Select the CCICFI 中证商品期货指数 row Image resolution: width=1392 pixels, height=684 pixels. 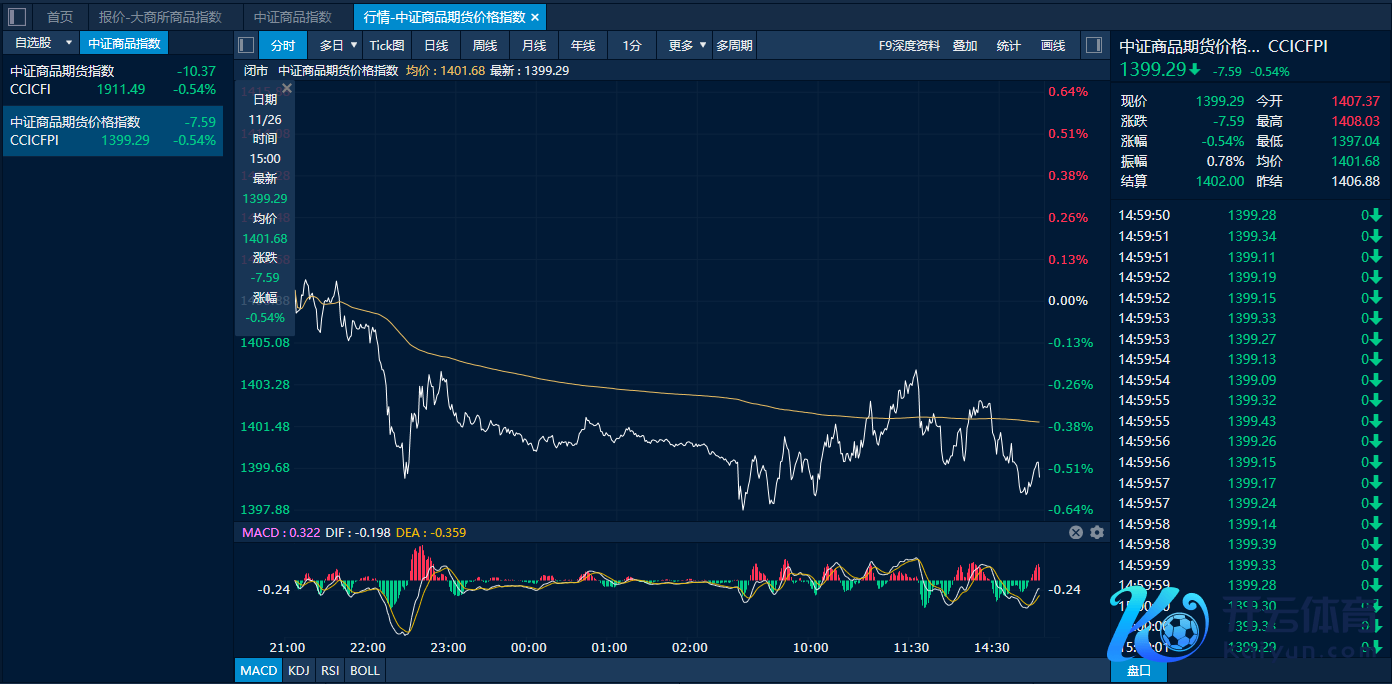(x=112, y=80)
